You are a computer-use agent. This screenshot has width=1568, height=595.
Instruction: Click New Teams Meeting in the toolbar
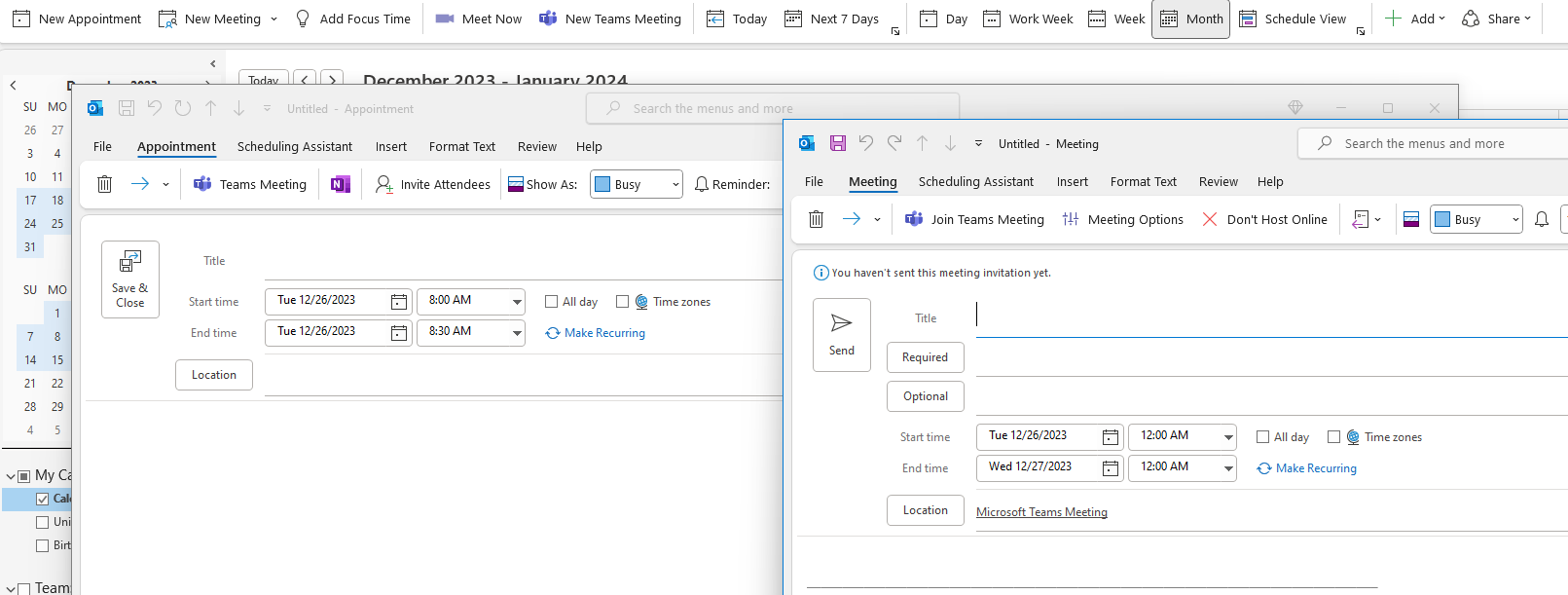pos(610,19)
